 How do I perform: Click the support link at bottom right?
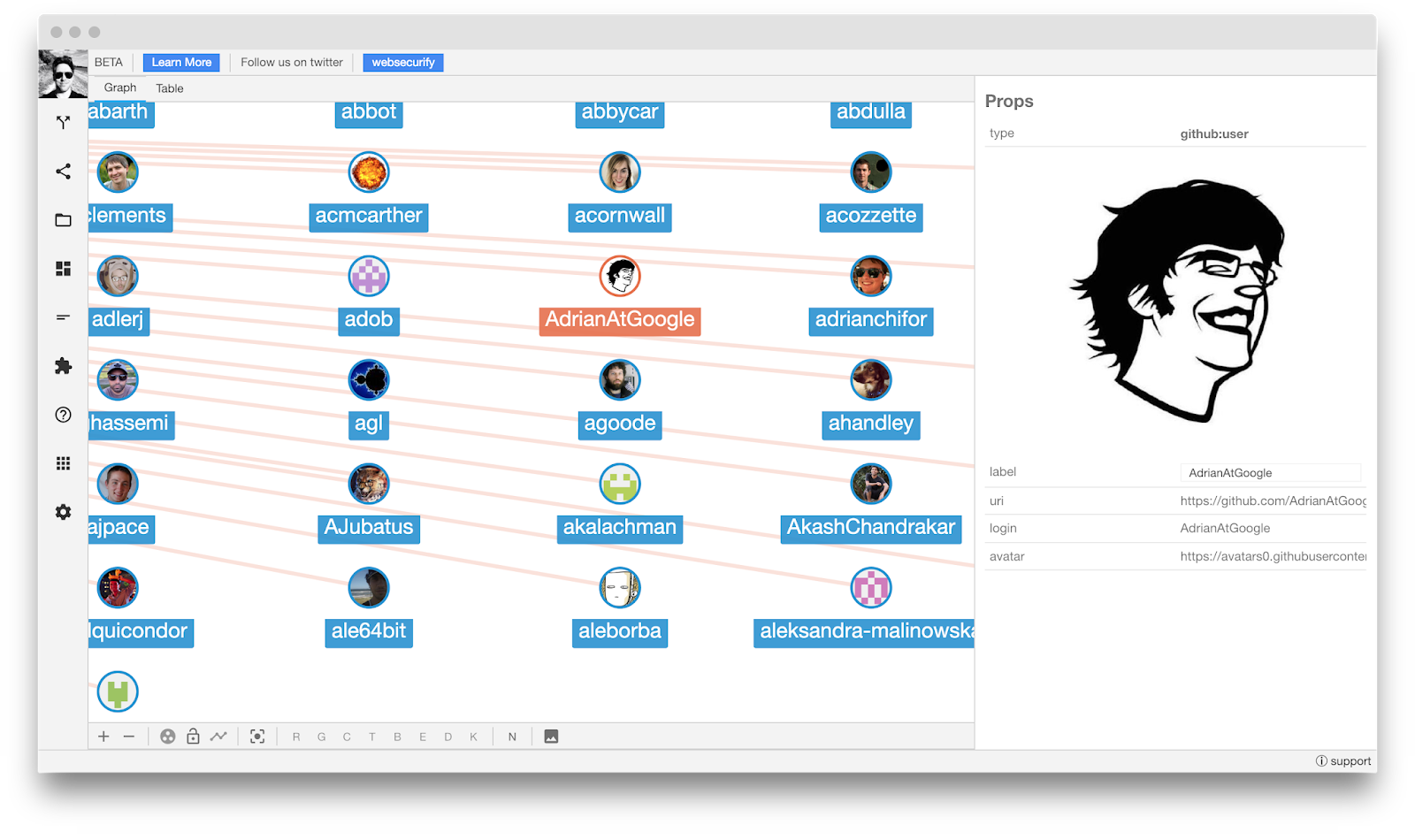tap(1342, 760)
